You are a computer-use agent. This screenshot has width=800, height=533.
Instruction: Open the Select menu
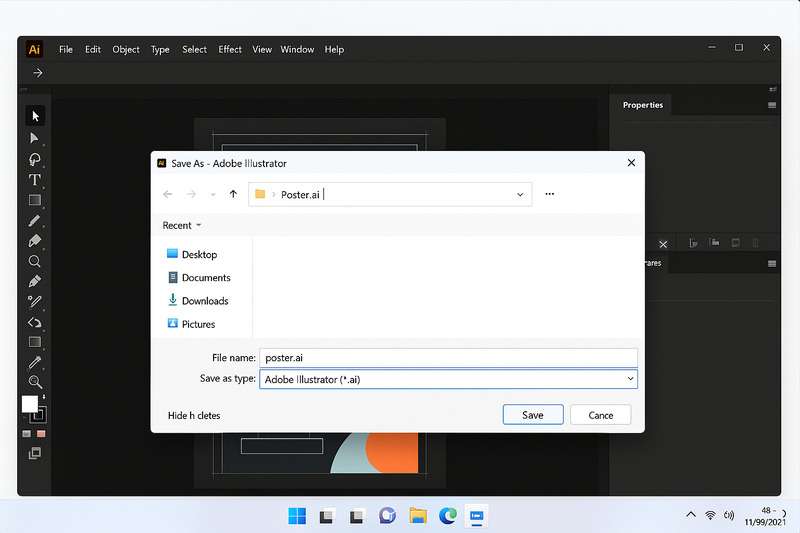pos(194,49)
